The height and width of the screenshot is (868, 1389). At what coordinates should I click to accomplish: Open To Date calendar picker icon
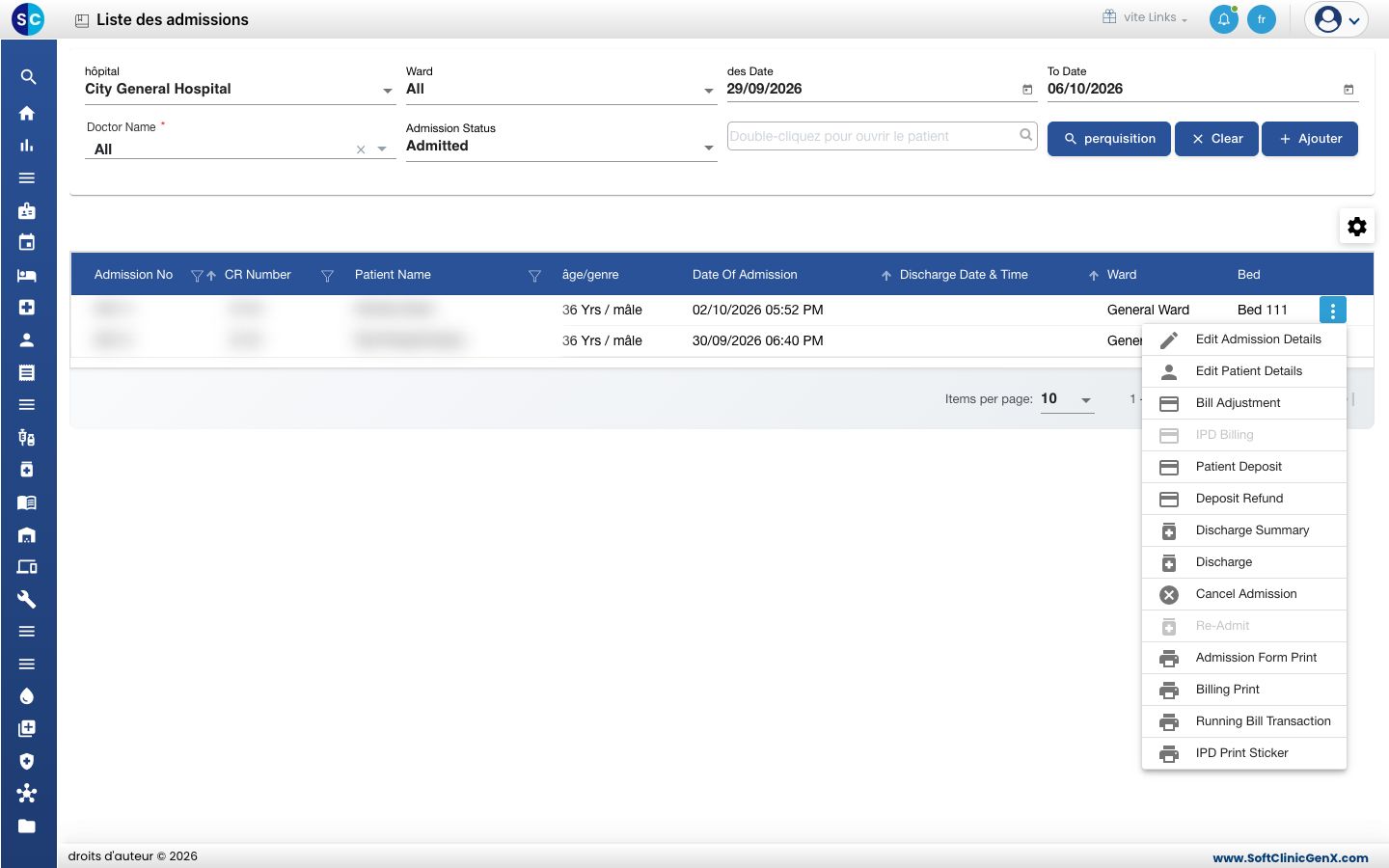pyautogui.click(x=1348, y=90)
